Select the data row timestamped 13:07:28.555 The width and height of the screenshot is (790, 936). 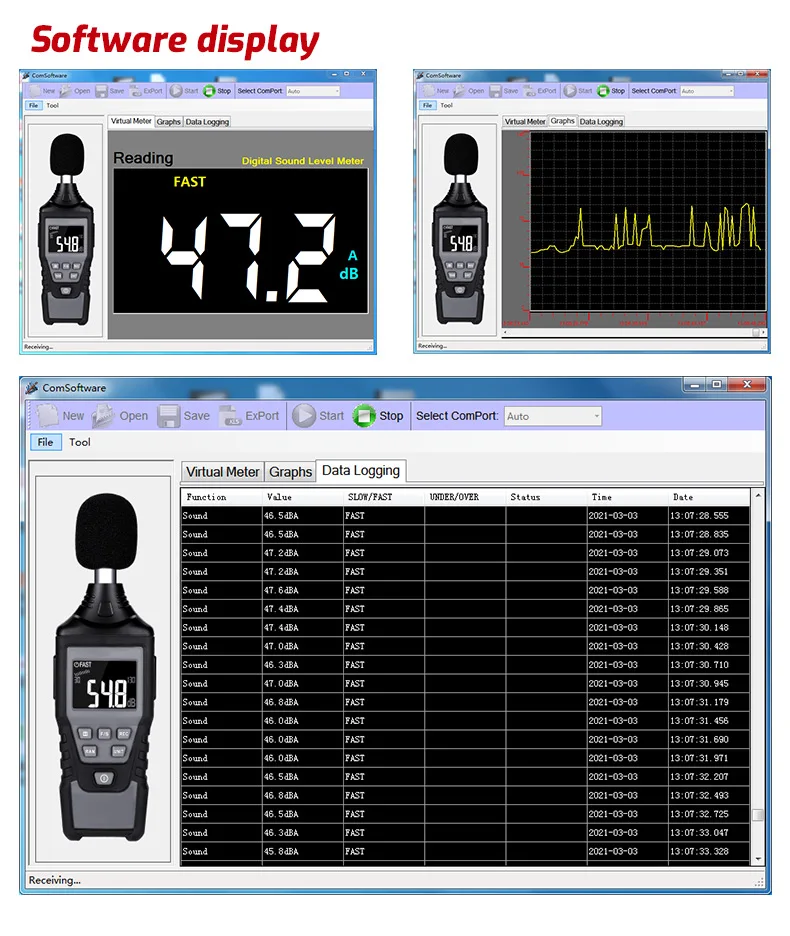pos(465,516)
